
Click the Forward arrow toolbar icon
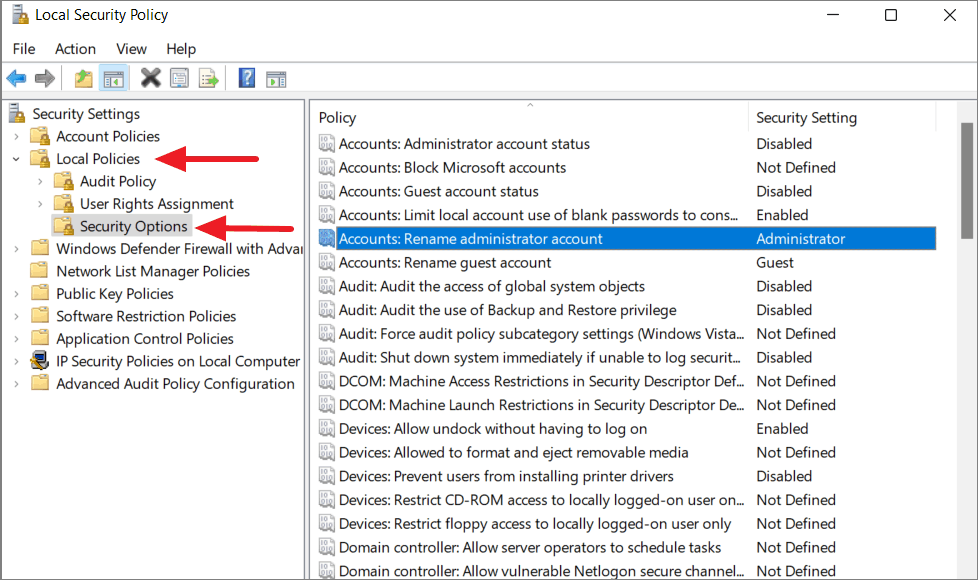44,79
